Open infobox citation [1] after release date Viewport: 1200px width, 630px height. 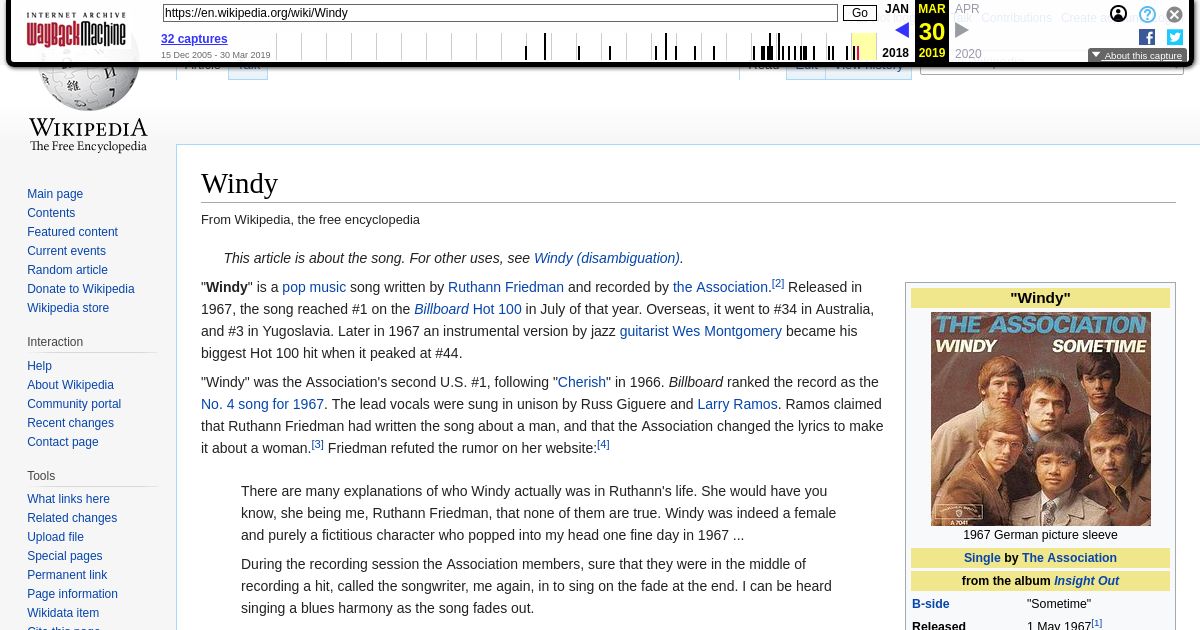click(1097, 623)
